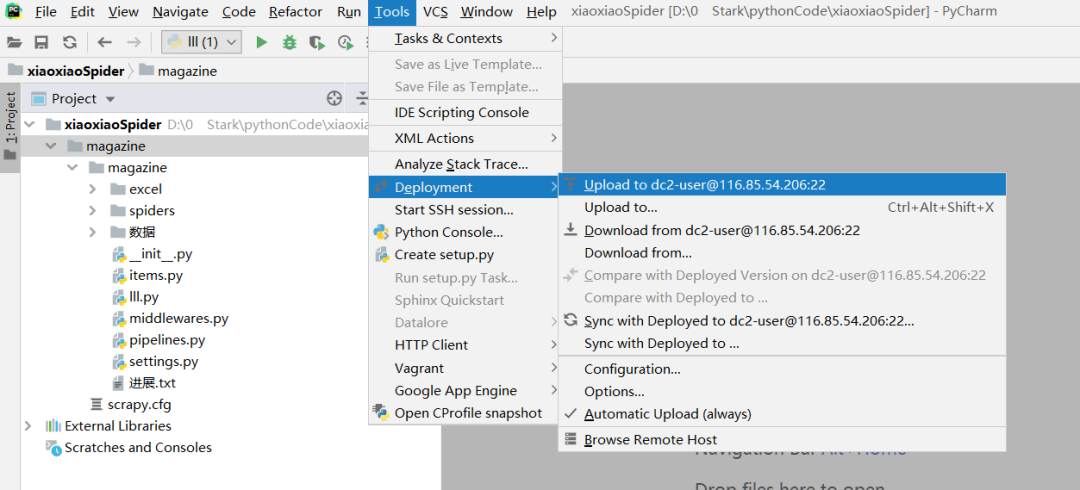Screen dimensions: 1080x490
Task: Select the settings.py file in tree
Action: pyautogui.click(x=163, y=362)
